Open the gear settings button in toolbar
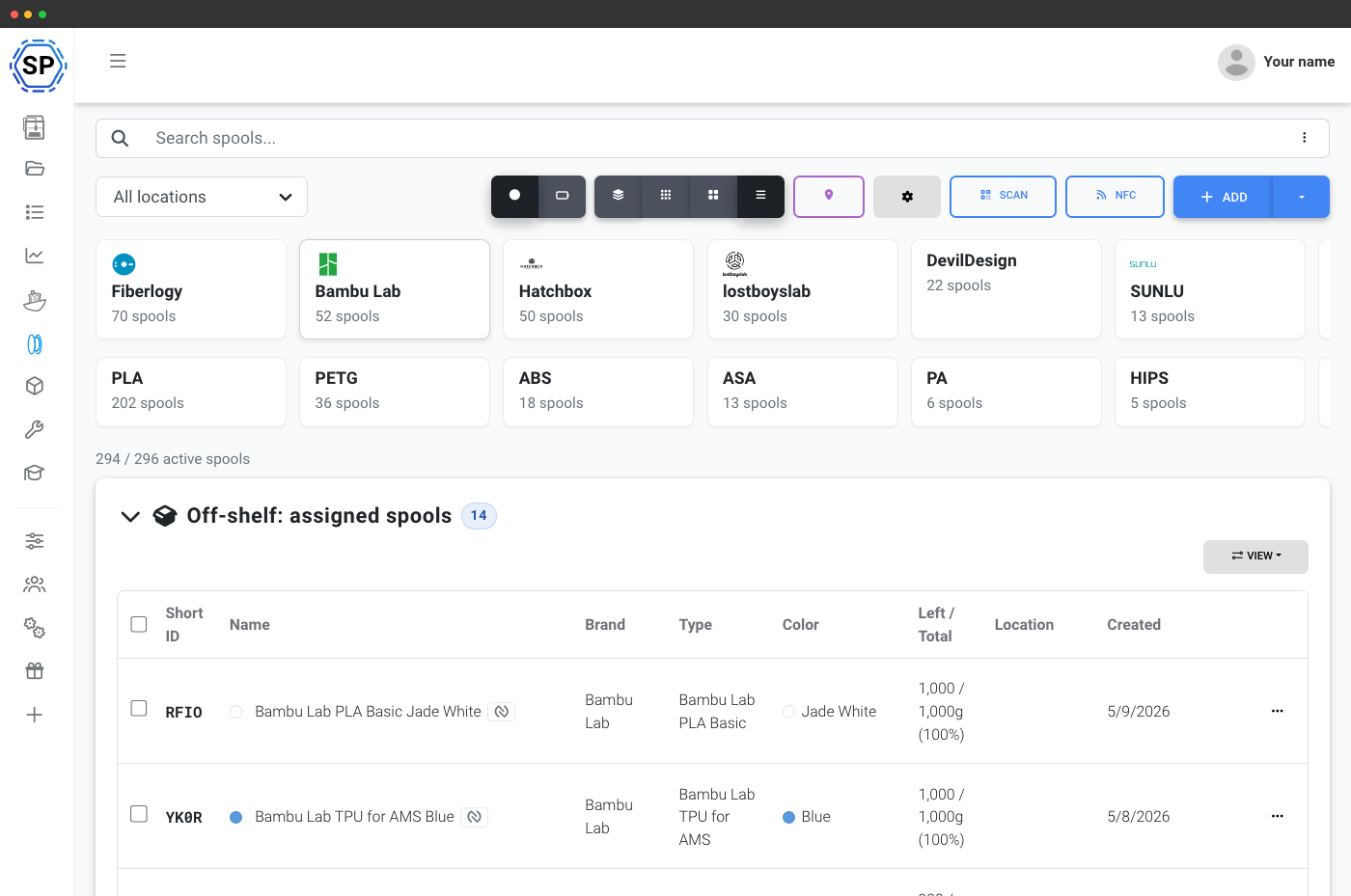 [907, 197]
